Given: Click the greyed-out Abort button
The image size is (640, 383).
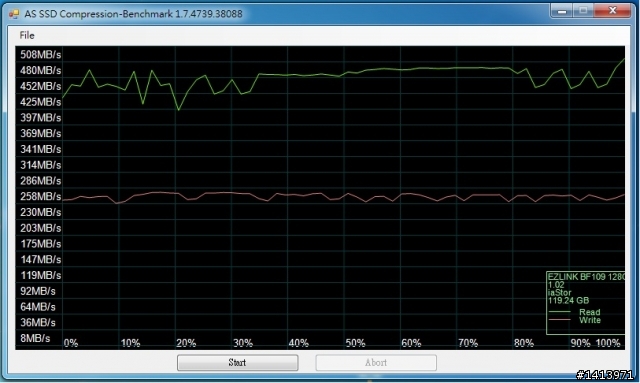Looking at the screenshot, I should coord(376,363).
